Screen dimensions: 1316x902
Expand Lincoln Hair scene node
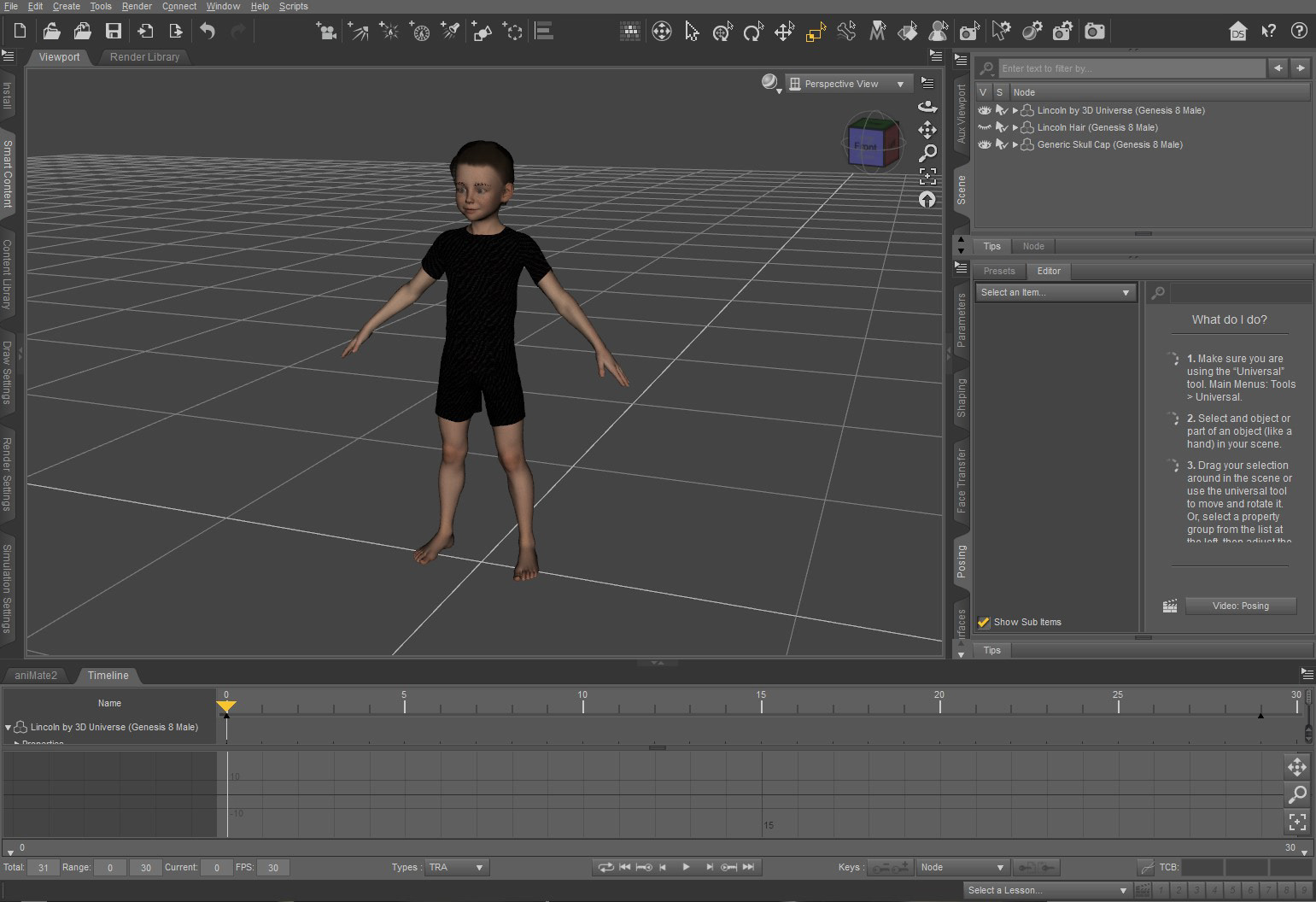click(x=1015, y=127)
